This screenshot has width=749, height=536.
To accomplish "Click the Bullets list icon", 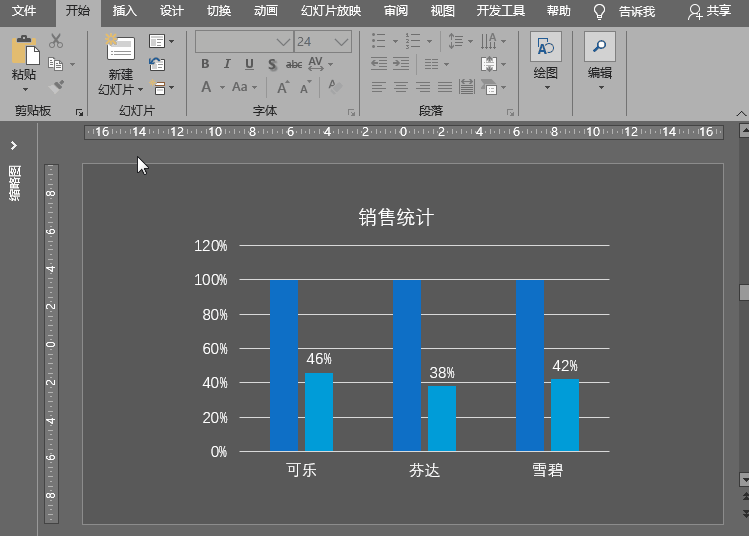I will point(378,41).
